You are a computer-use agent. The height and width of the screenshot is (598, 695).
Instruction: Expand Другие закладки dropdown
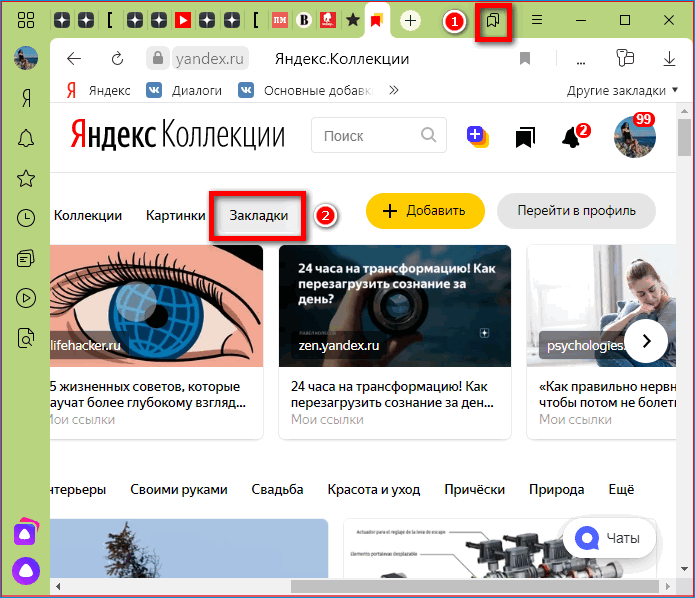point(622,90)
